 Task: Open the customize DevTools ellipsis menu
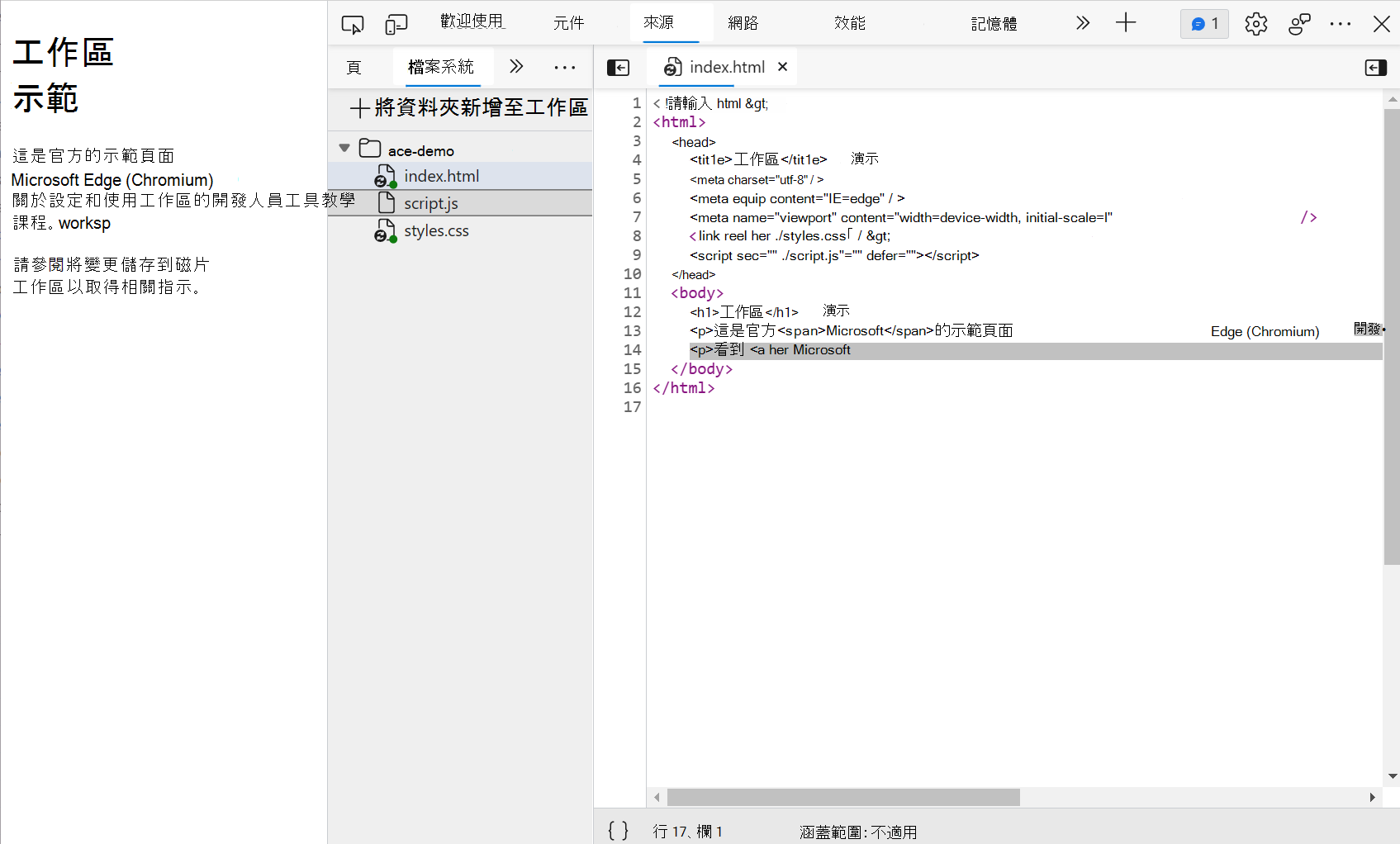pyautogui.click(x=1341, y=24)
